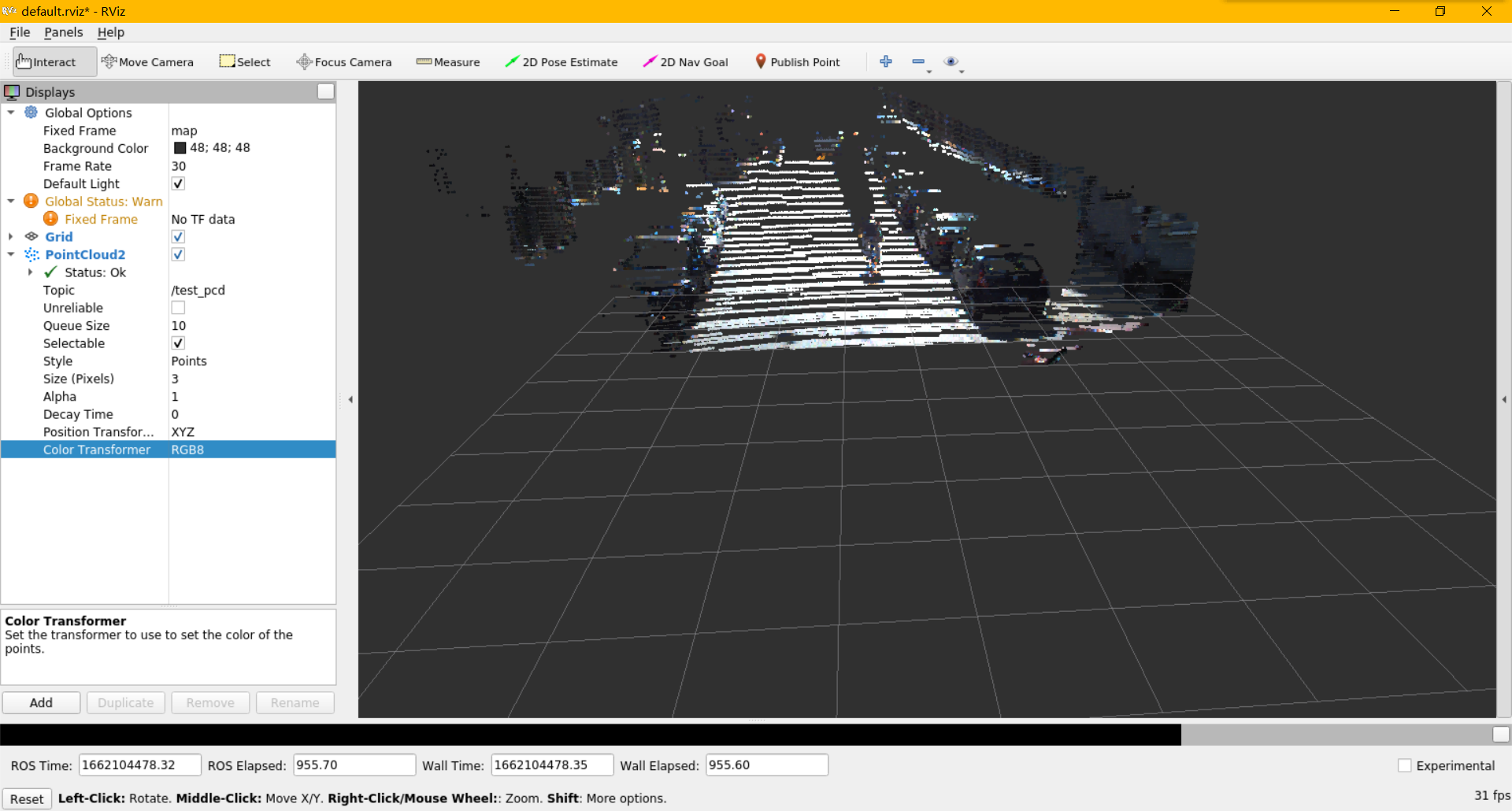Image resolution: width=1512 pixels, height=811 pixels.
Task: Click the Reset button
Action: 27,798
